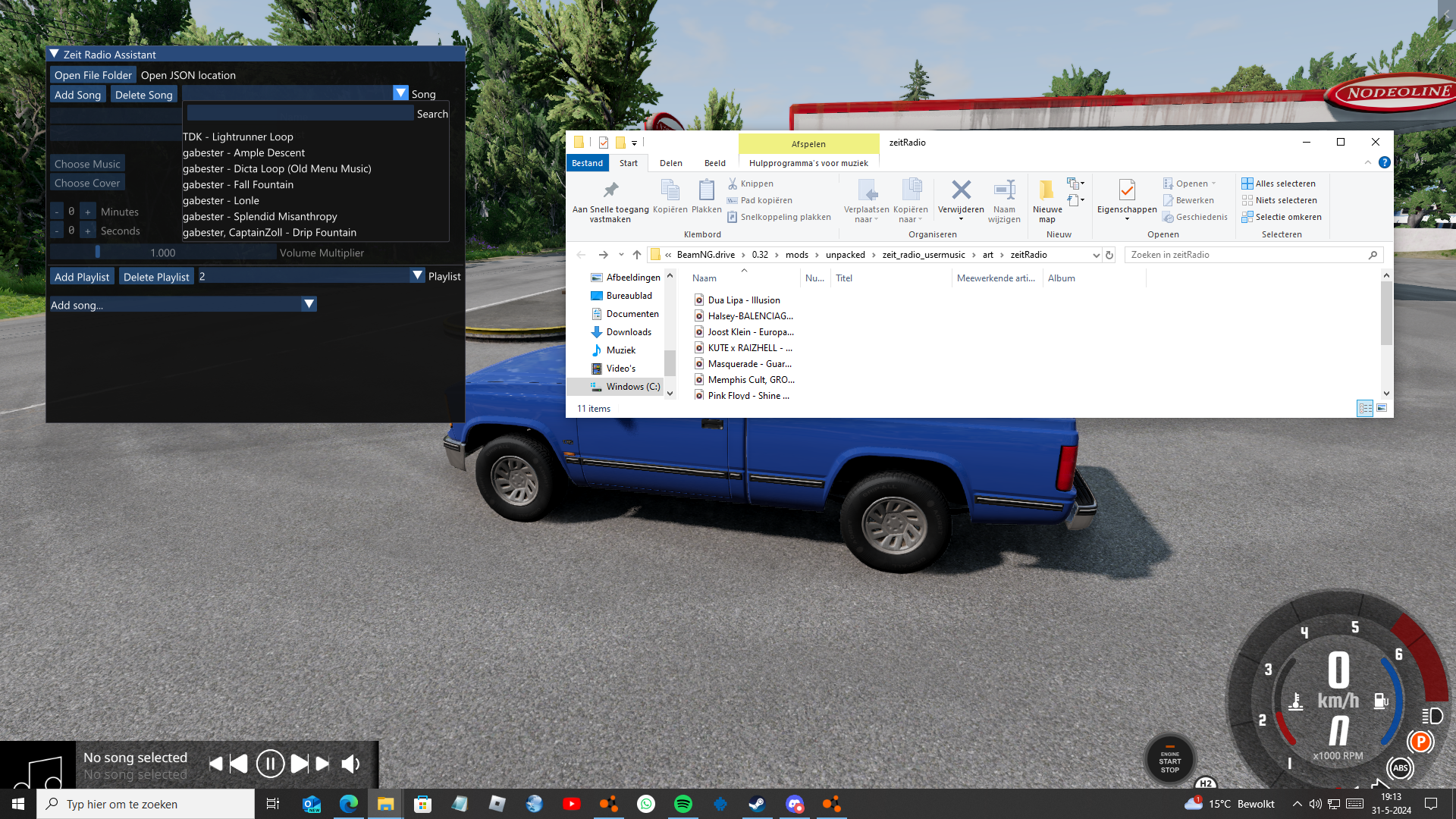Image resolution: width=1456 pixels, height=819 pixels.
Task: Pause playback in the radio player
Action: pos(270,764)
